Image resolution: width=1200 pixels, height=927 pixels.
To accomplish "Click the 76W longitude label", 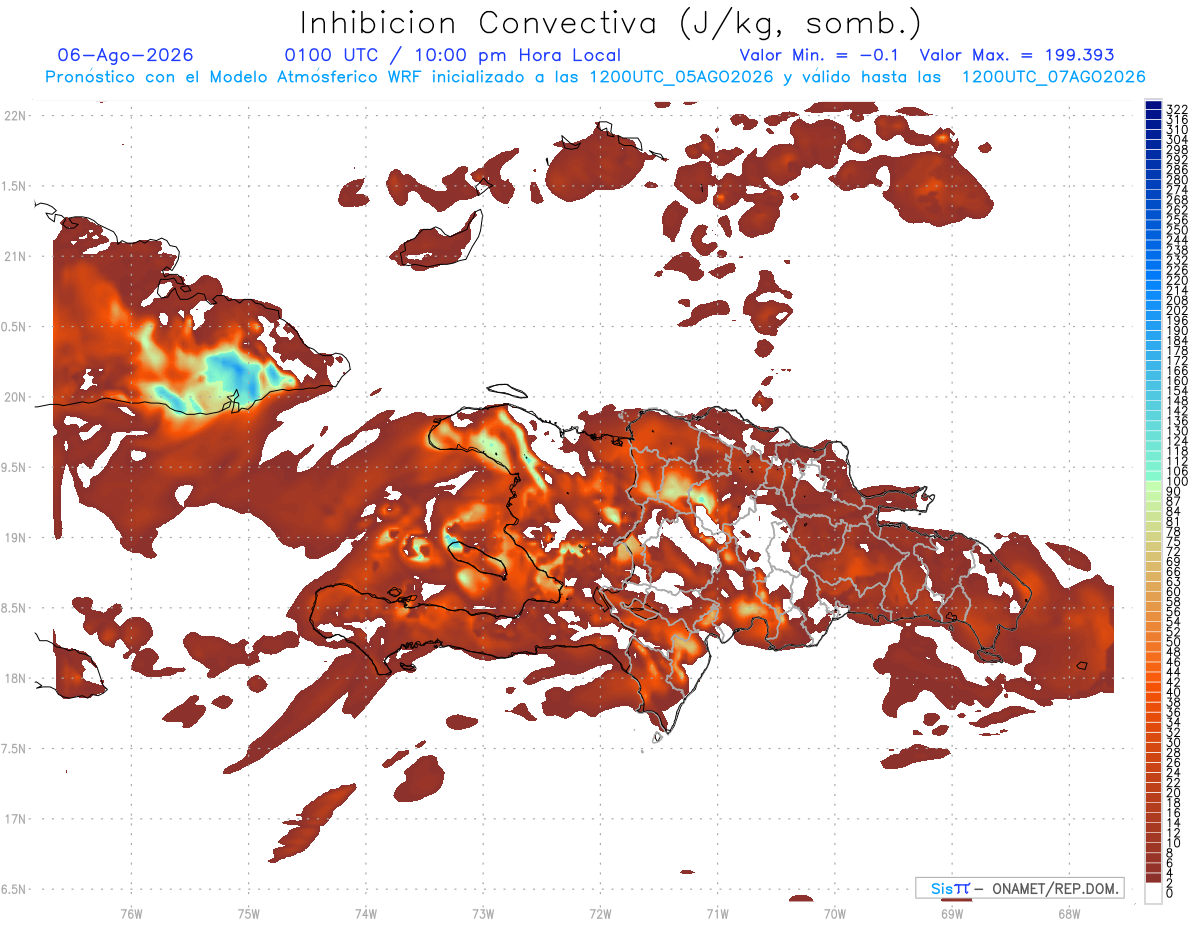I will [131, 913].
